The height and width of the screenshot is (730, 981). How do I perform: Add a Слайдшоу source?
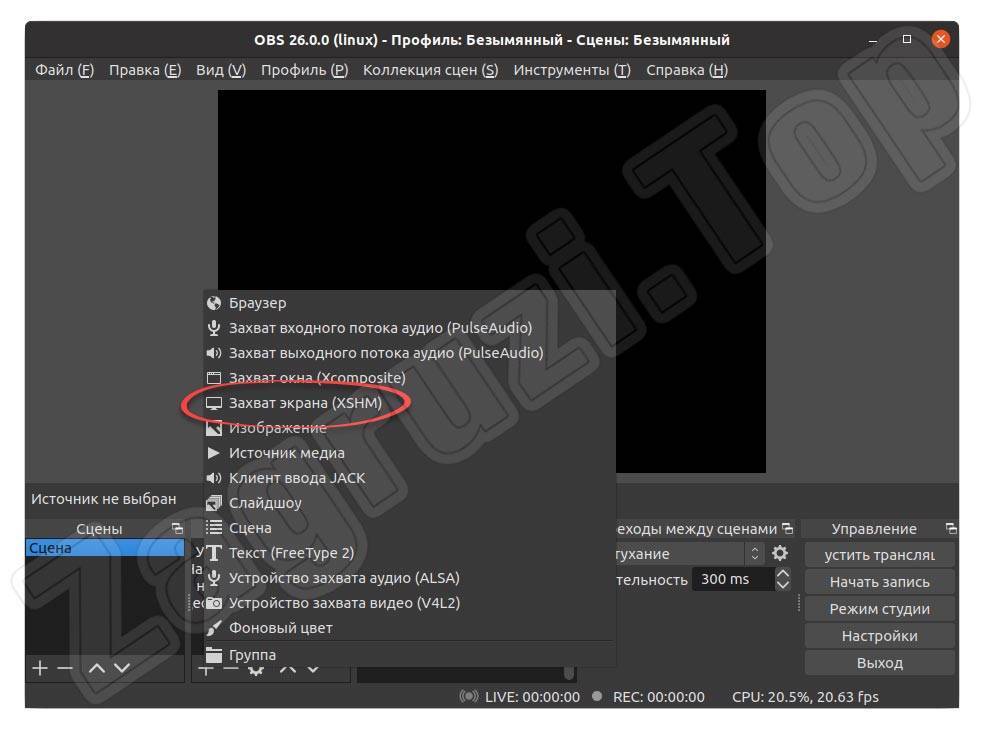pyautogui.click(x=409, y=503)
